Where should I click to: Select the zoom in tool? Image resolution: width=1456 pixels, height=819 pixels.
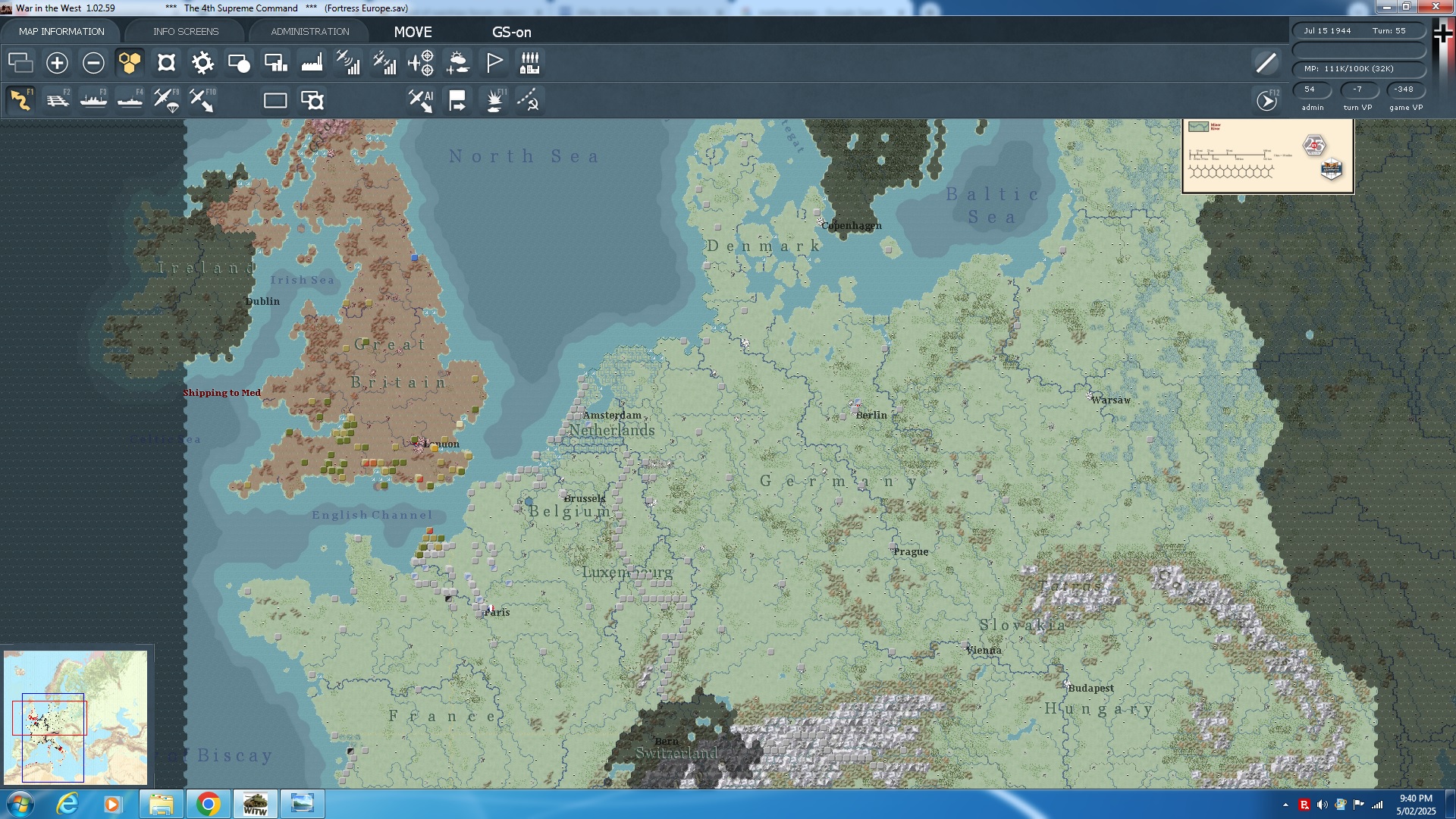tap(57, 63)
